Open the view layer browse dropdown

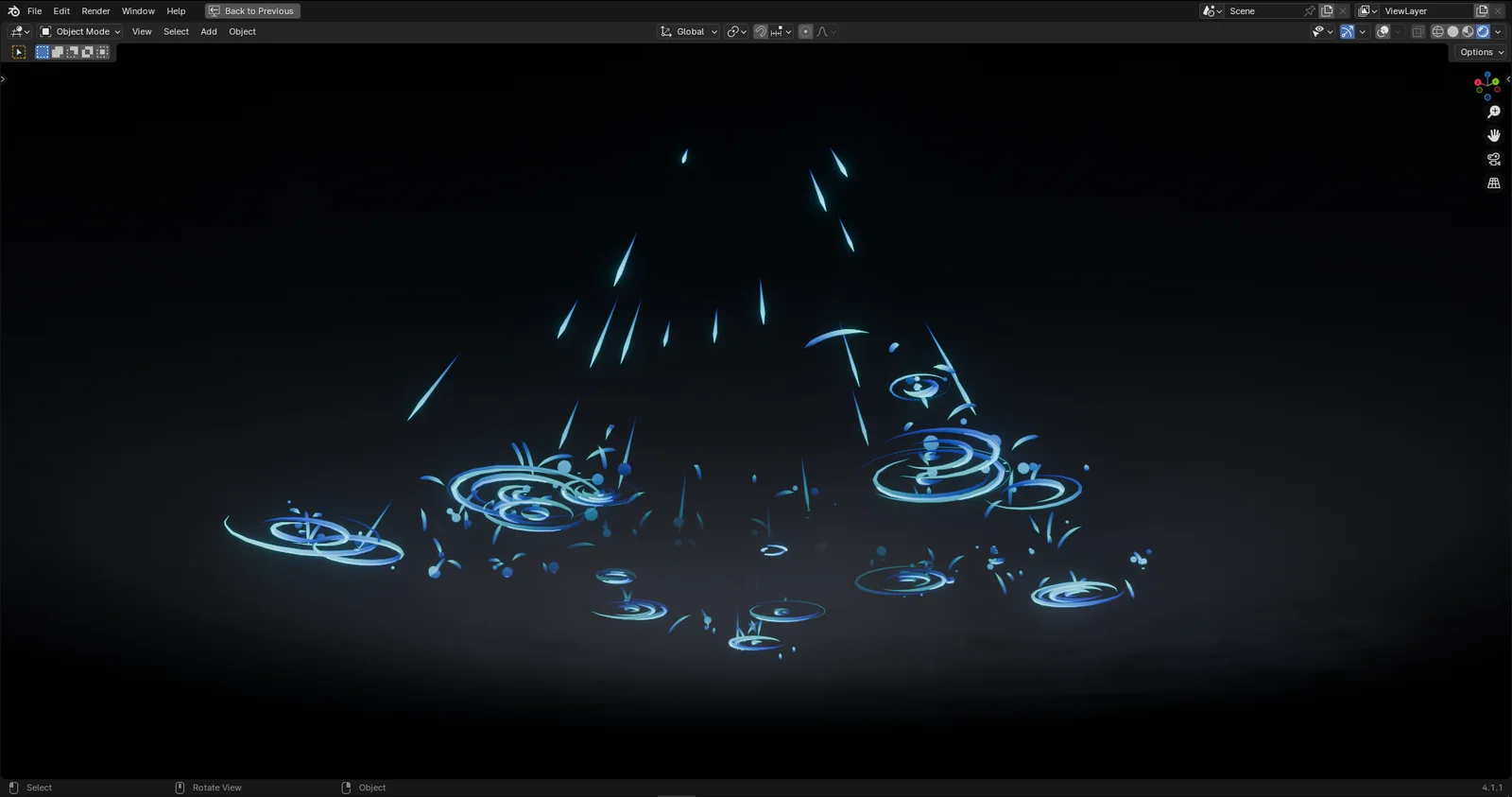pos(1367,11)
